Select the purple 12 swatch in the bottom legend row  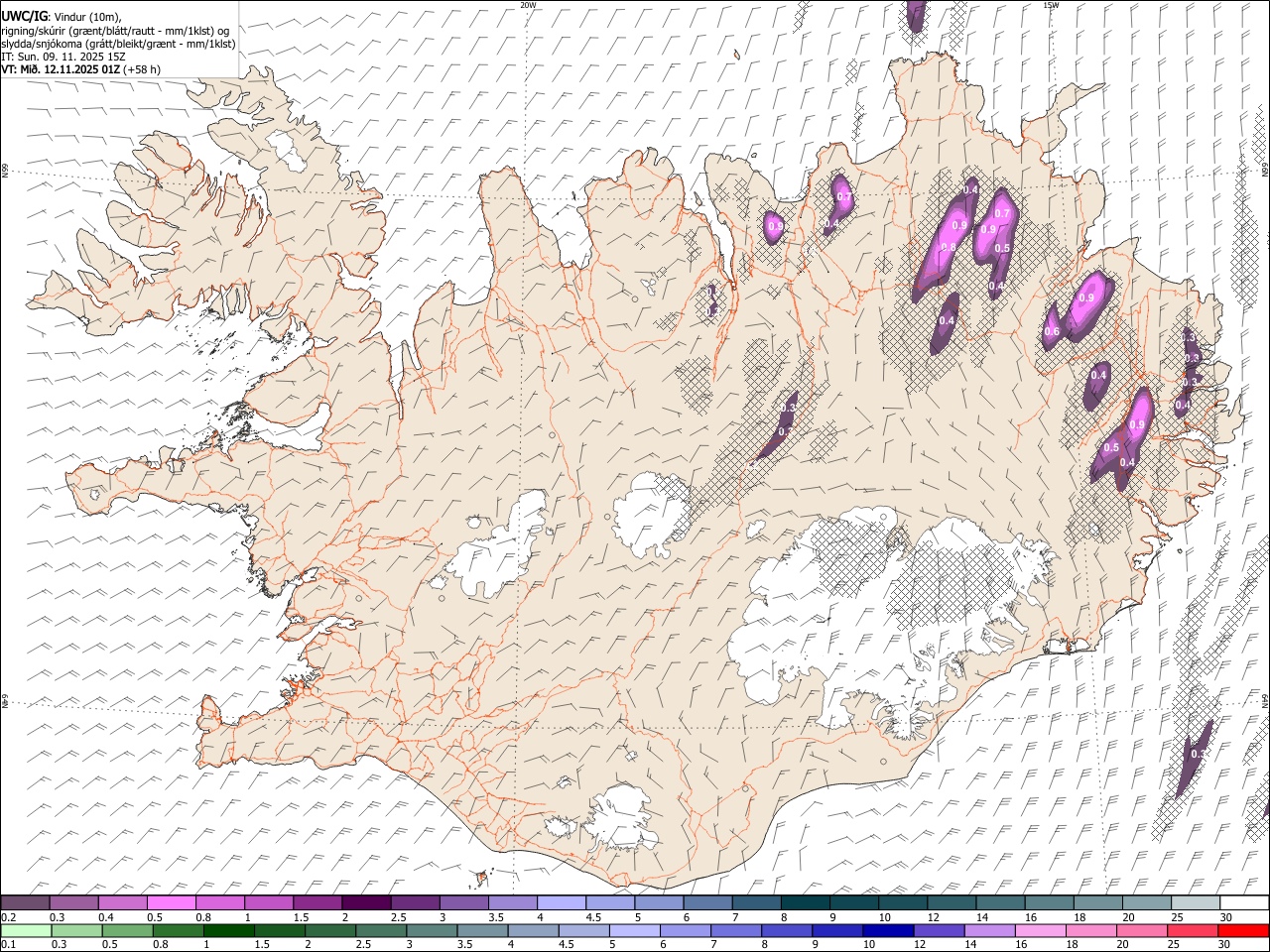tap(938, 930)
